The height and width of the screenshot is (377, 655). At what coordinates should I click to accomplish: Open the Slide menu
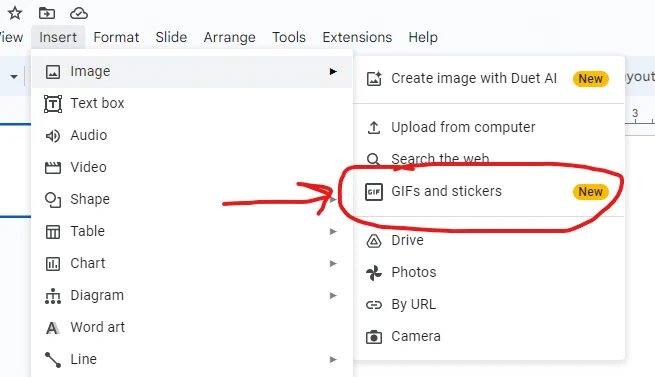coord(171,37)
